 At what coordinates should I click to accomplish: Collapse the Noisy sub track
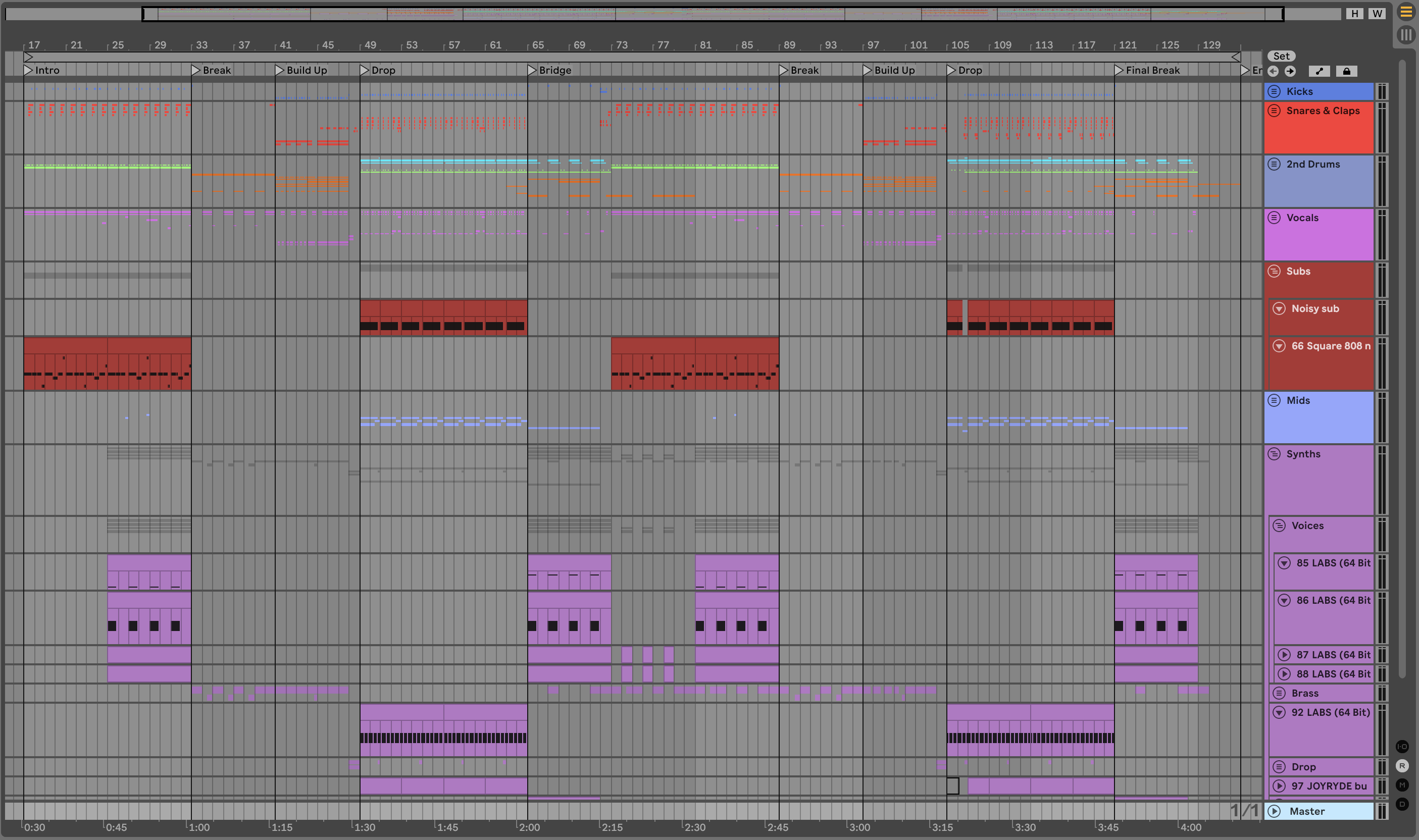(1279, 308)
